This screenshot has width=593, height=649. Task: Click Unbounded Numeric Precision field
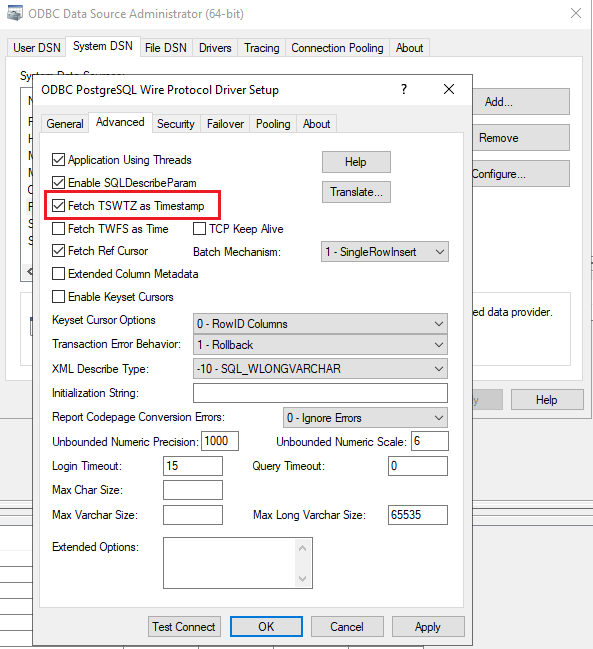coord(220,441)
